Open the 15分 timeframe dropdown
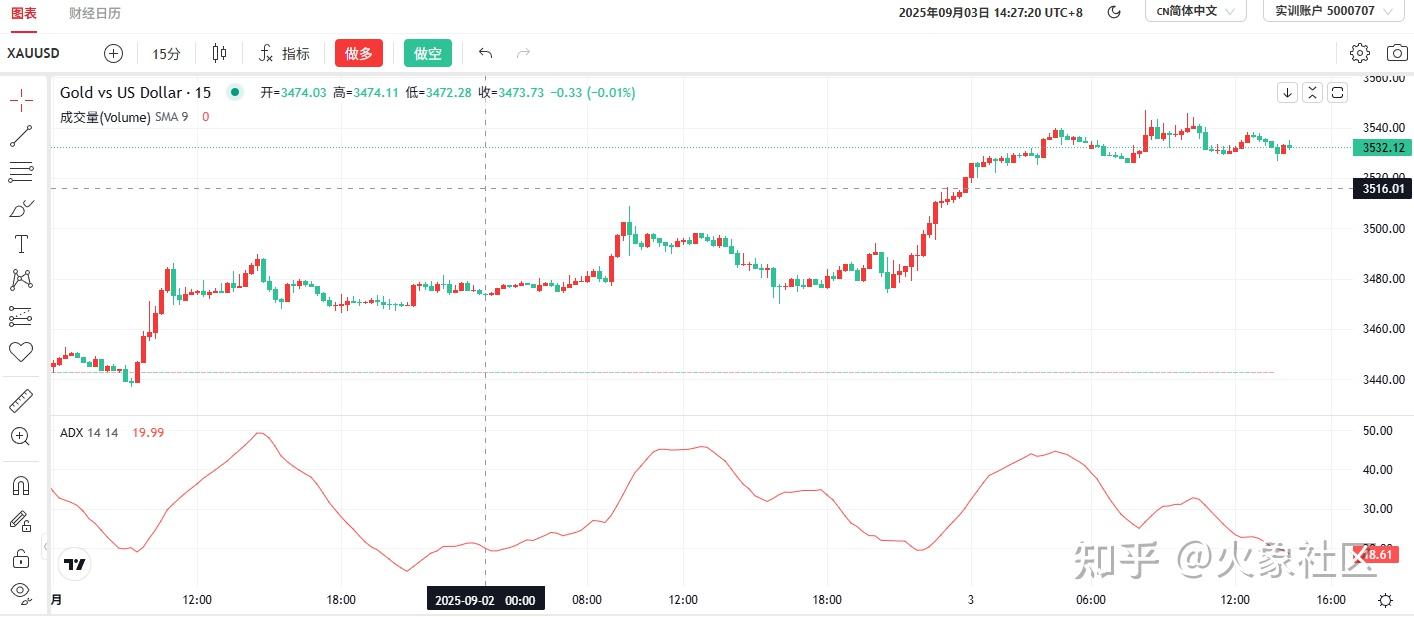 166,53
